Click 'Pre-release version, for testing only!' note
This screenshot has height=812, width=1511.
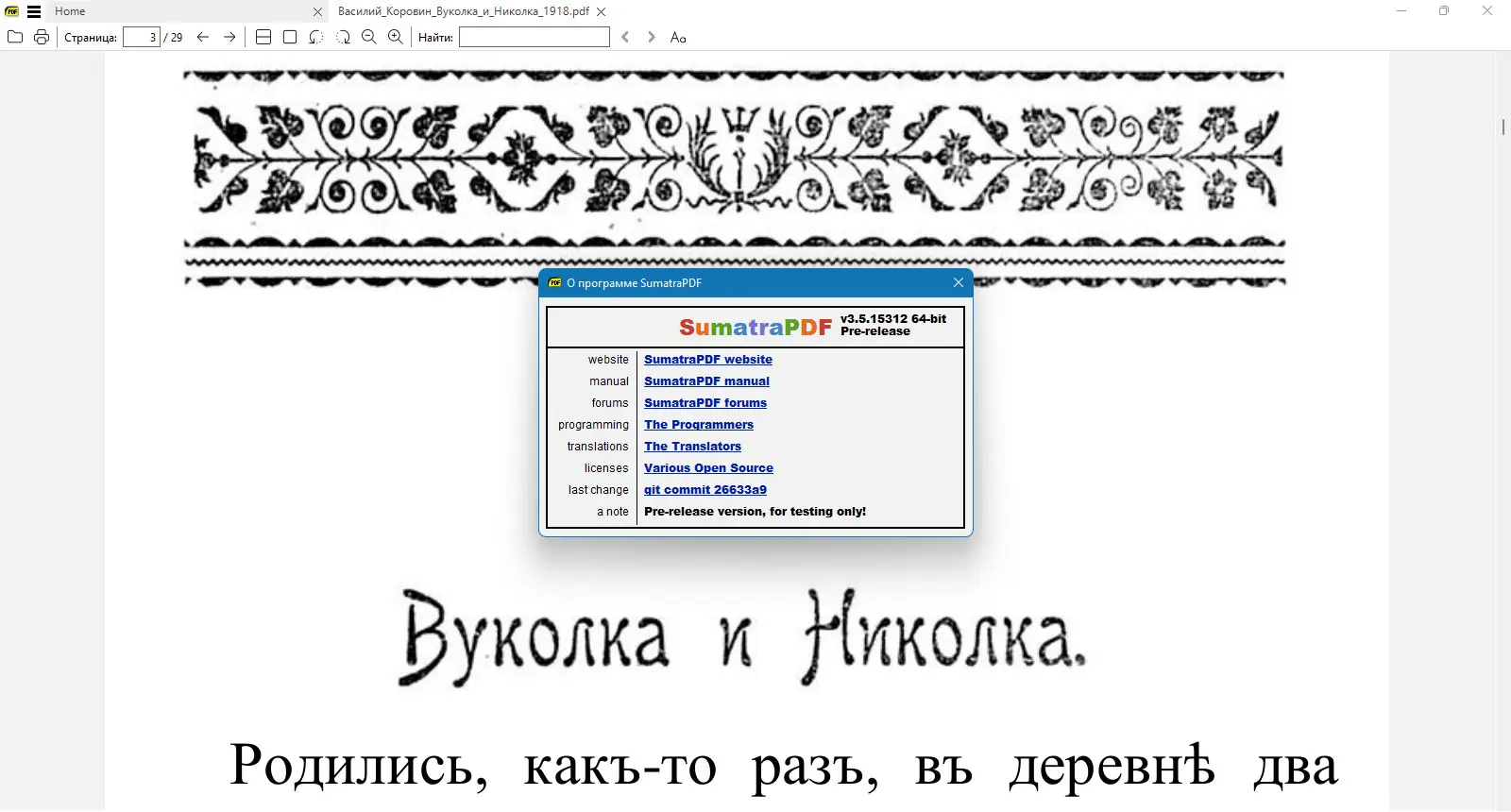(x=755, y=512)
